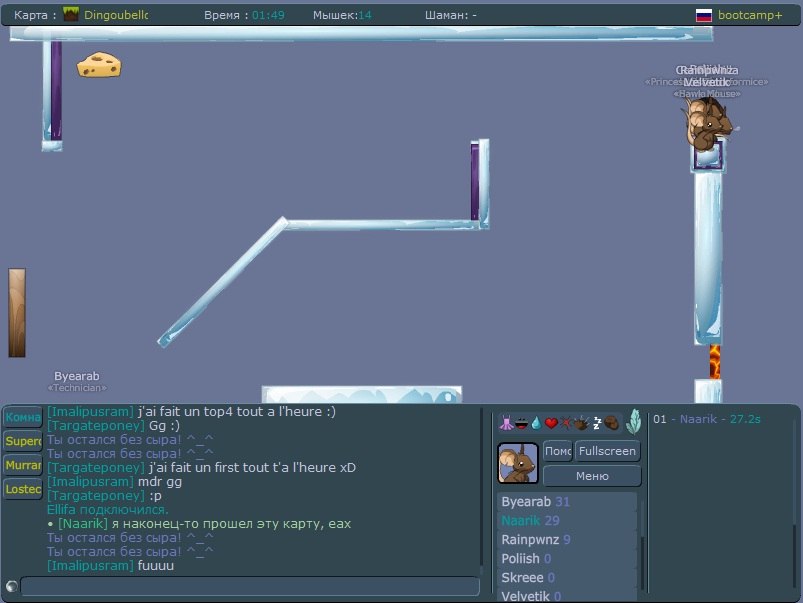Select the Murrar chat tab
803x603 pixels.
coord(22,465)
